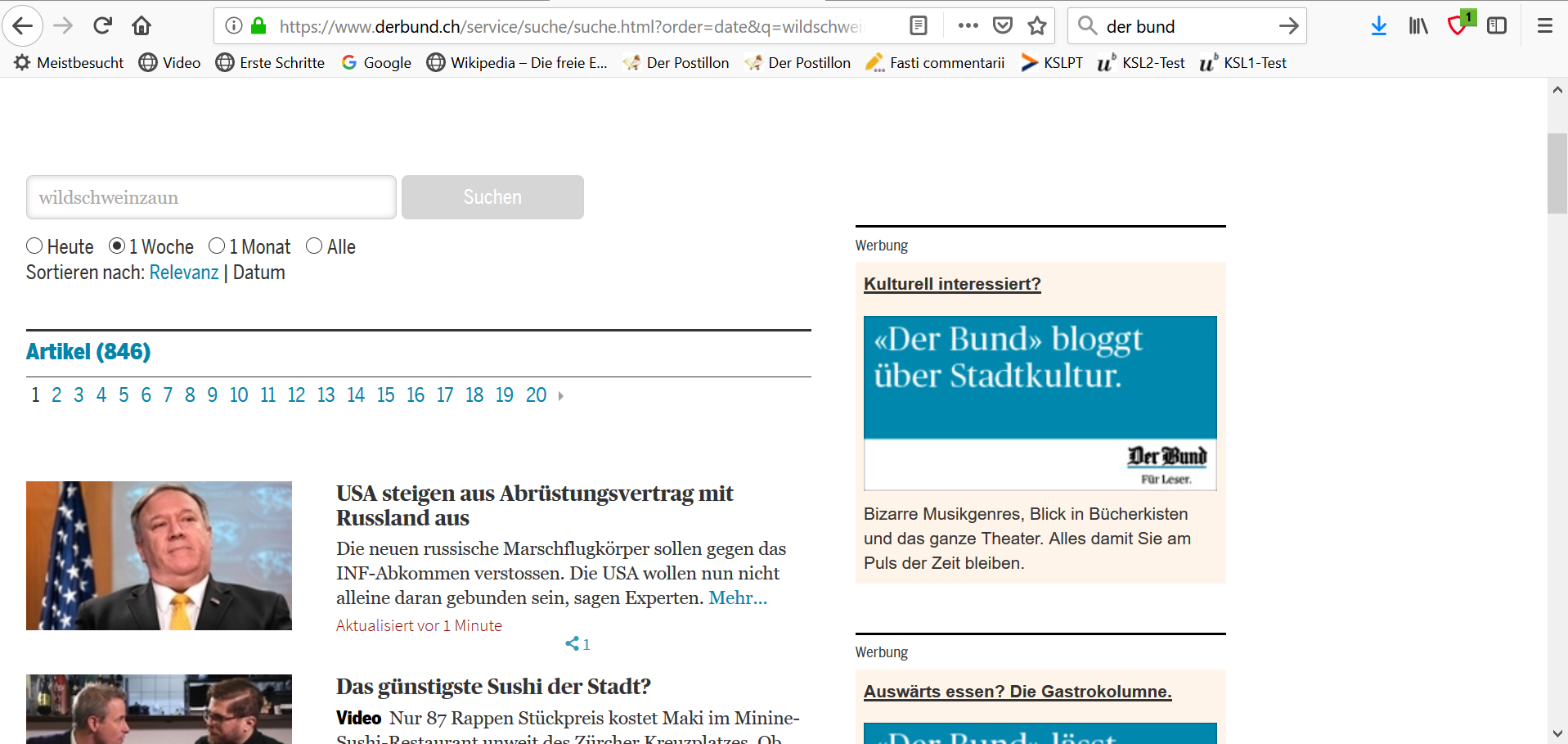Click Der Bund bloggt Stadtkultur banner
This screenshot has width=1568, height=744.
(x=1040, y=404)
